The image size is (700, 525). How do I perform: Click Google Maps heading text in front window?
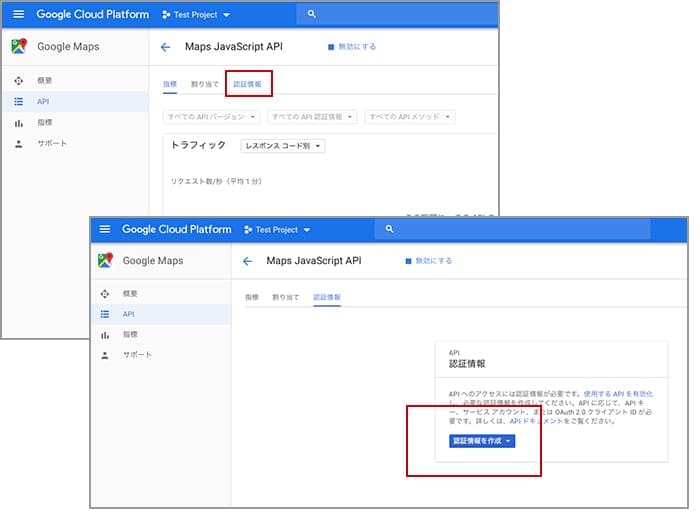point(153,261)
